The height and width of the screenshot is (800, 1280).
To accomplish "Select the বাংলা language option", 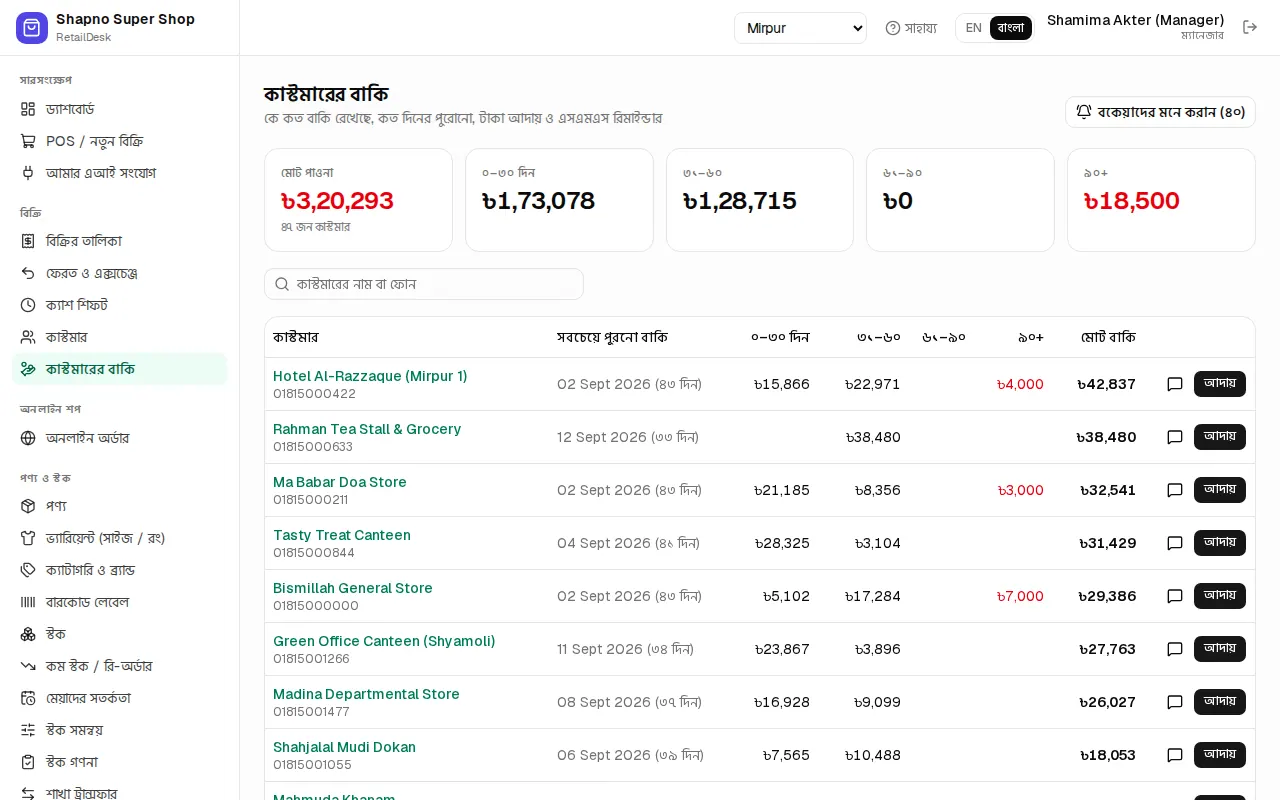I will [1011, 28].
